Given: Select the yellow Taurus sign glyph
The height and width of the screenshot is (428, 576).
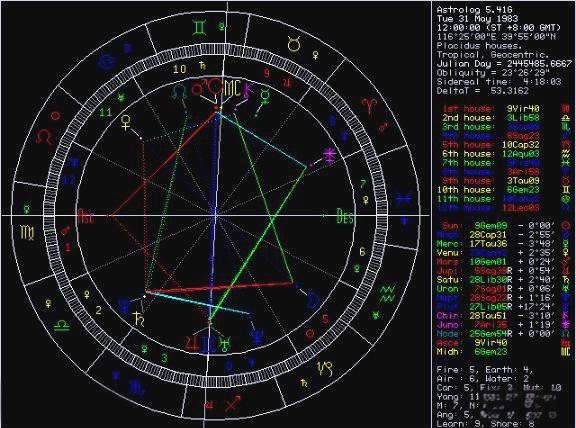Looking at the screenshot, I should point(294,44).
